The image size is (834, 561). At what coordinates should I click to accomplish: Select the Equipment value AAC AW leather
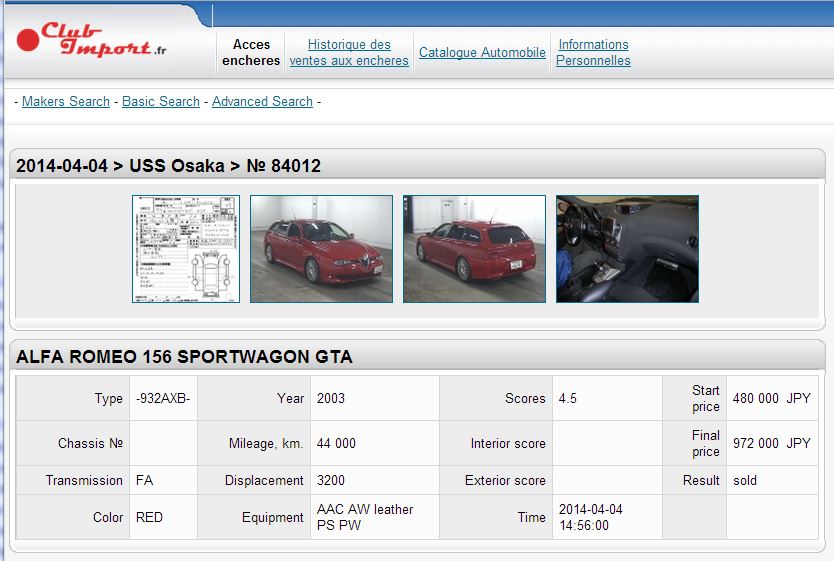pos(365,517)
